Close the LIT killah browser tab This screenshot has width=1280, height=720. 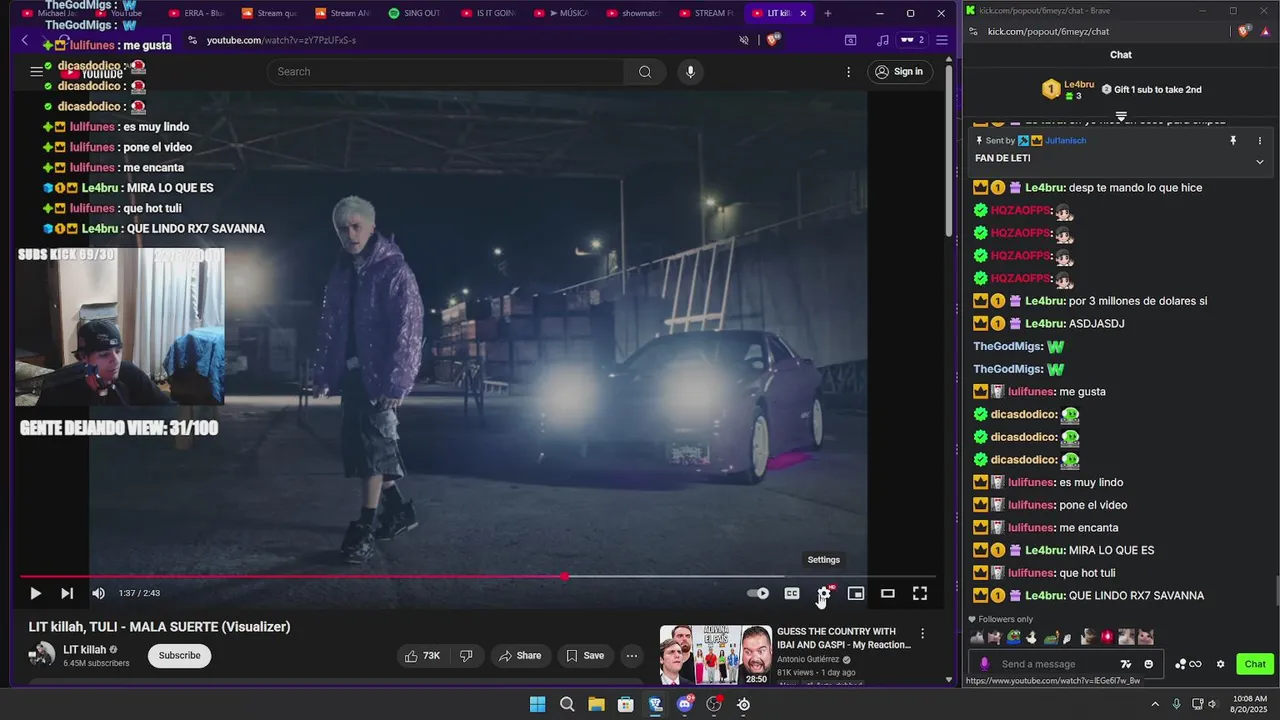(805, 13)
